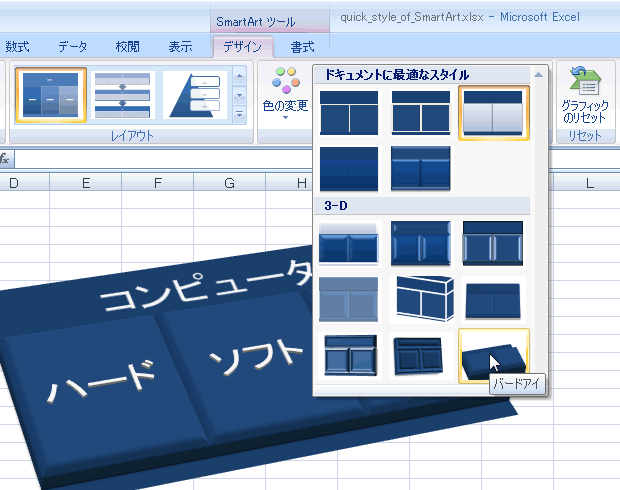Select the Bird's Eye (バードアイ) 3-D style
620x490 pixels.
[x=493, y=355]
